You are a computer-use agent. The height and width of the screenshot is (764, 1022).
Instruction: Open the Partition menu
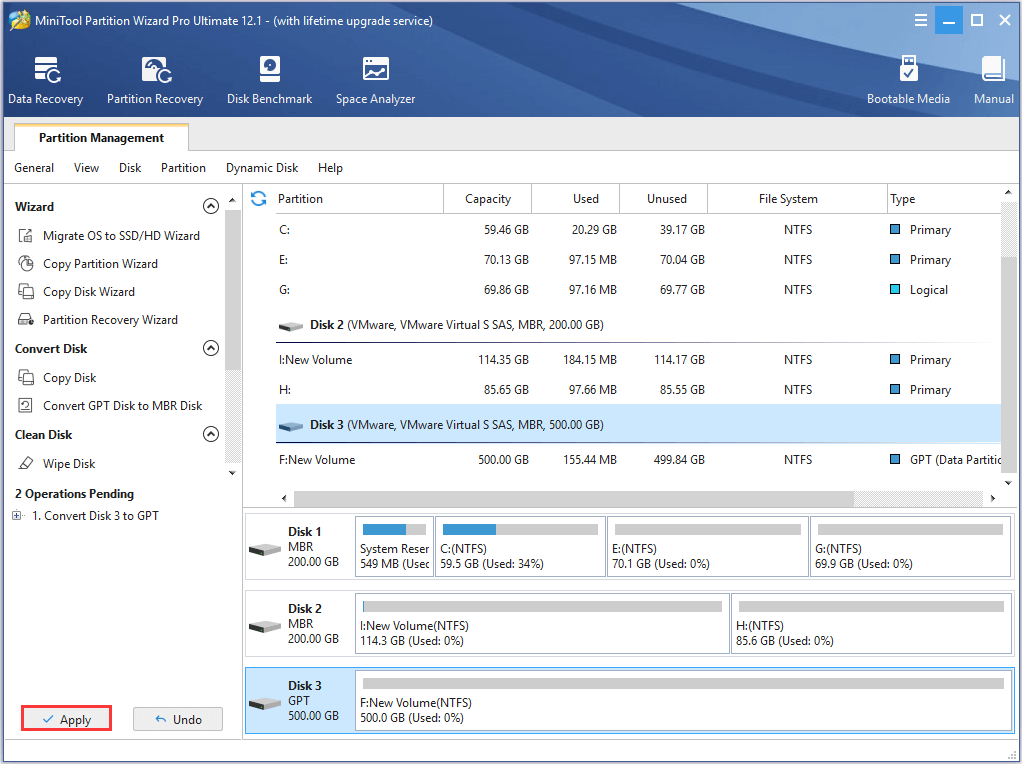[x=183, y=168]
